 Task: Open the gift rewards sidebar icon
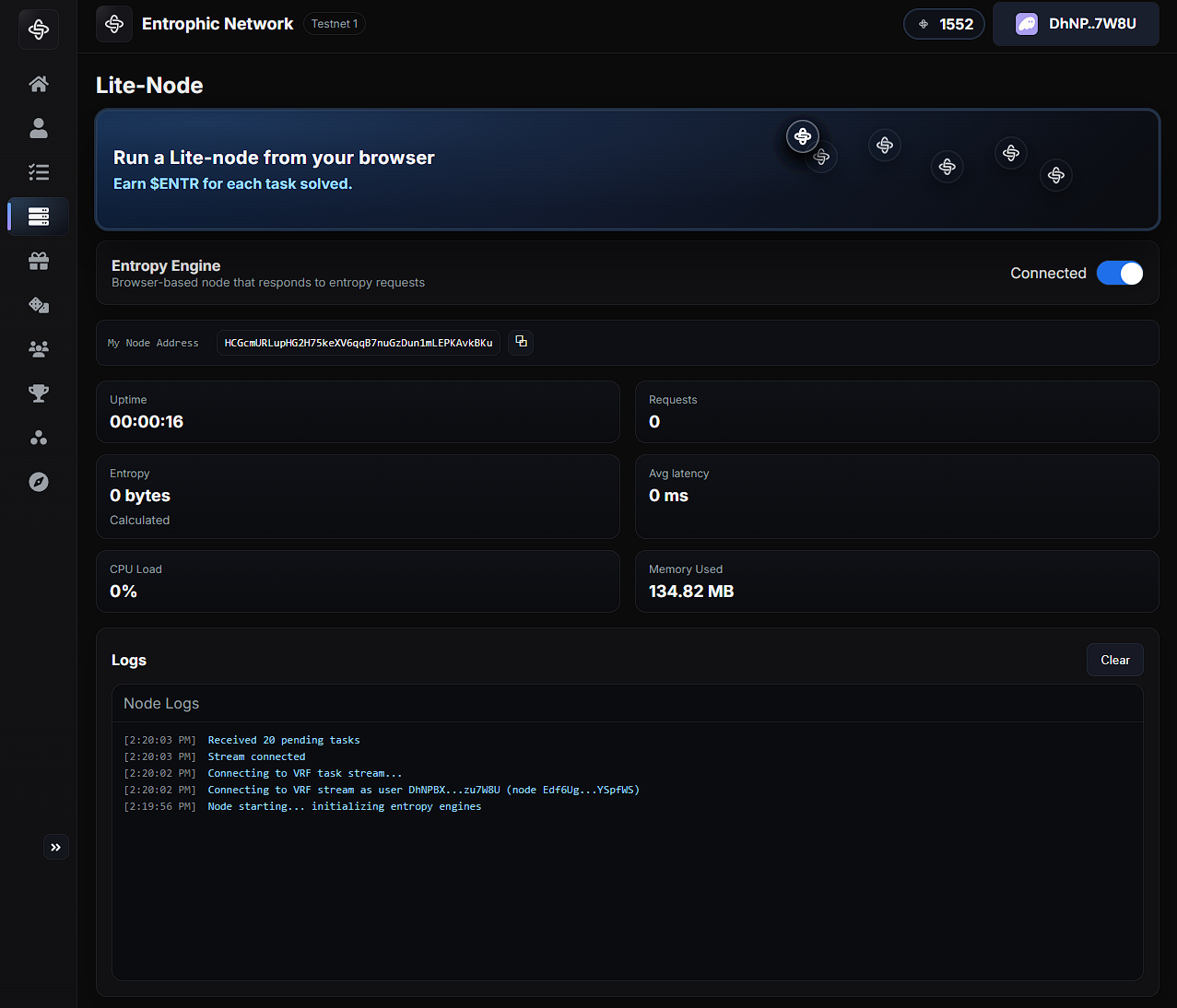[x=39, y=261]
